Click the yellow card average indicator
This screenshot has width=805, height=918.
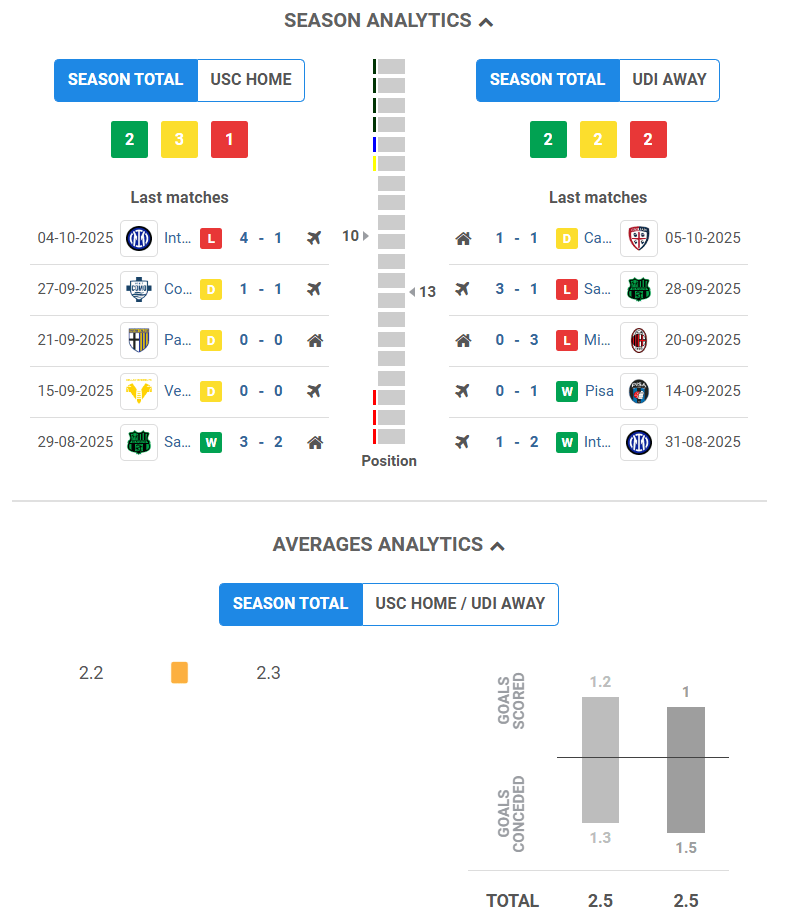pos(179,673)
